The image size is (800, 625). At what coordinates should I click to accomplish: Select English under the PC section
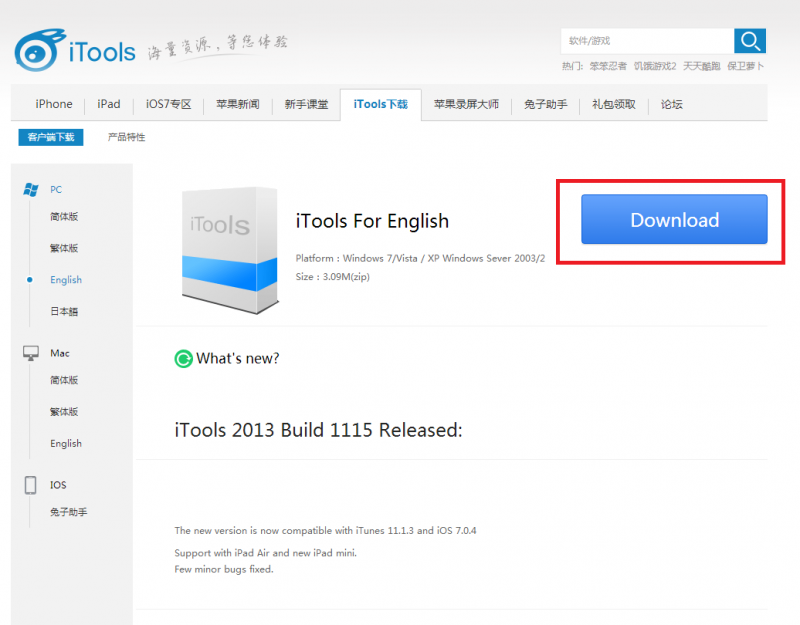(x=66, y=280)
